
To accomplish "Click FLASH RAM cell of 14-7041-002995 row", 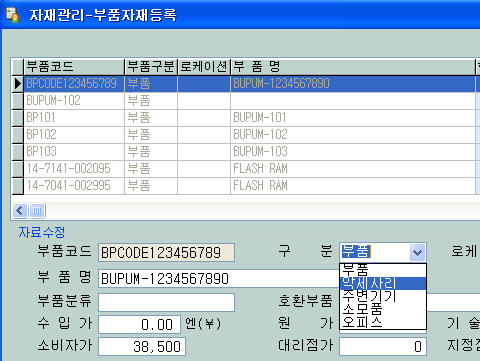I will pos(353,186).
